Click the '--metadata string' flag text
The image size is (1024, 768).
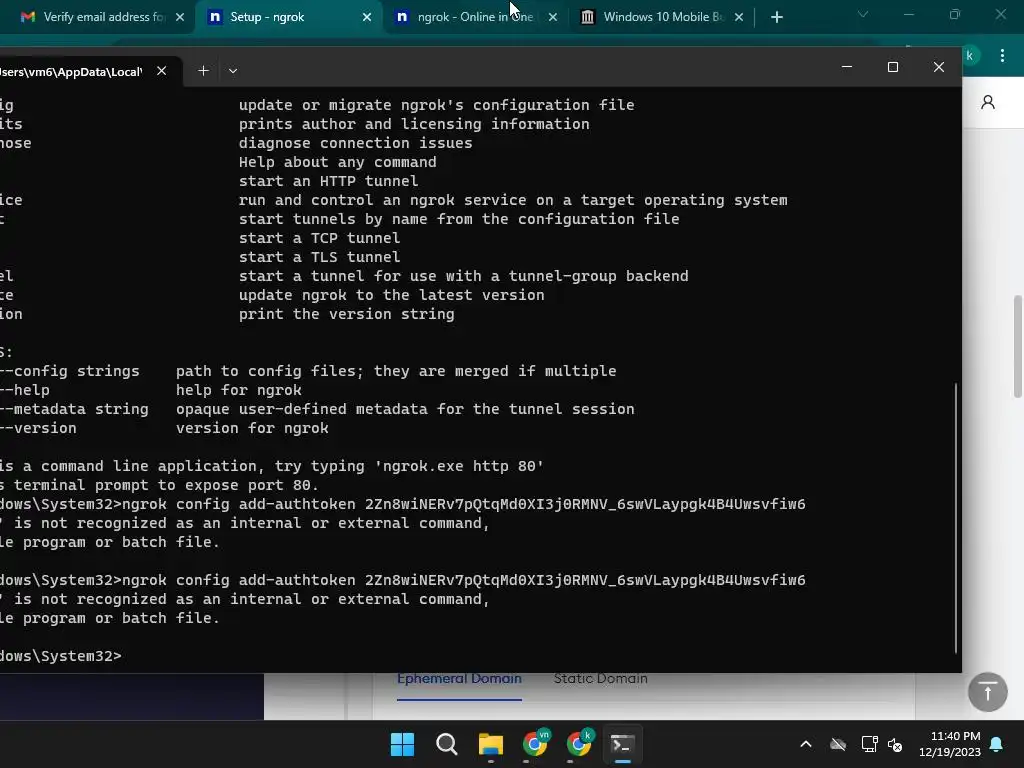tap(74, 409)
